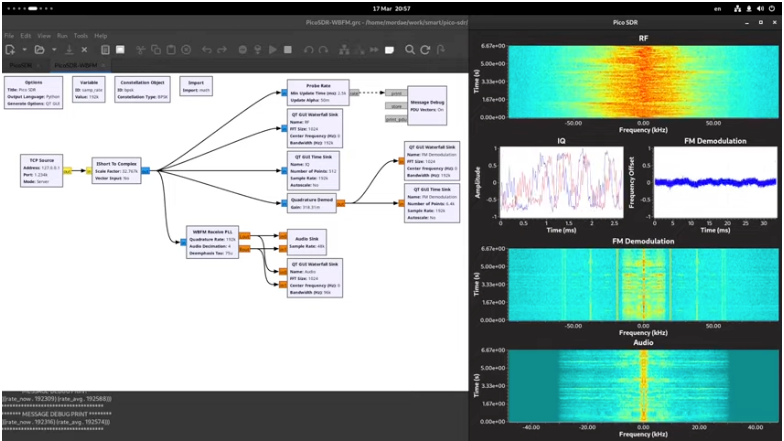Open the Tools menu
784x441 pixels.
tap(80, 36)
